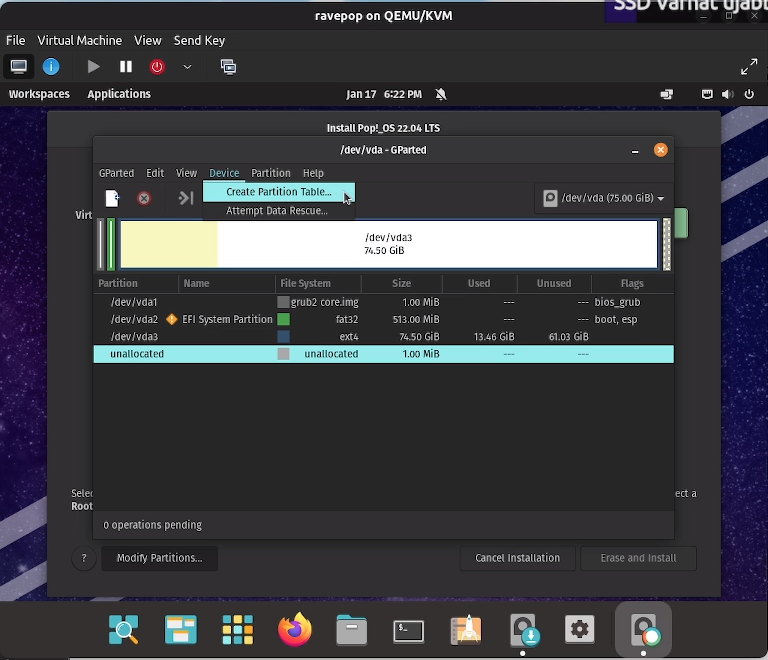
Task: Click the blue ext4 color swatch
Action: click(283, 336)
